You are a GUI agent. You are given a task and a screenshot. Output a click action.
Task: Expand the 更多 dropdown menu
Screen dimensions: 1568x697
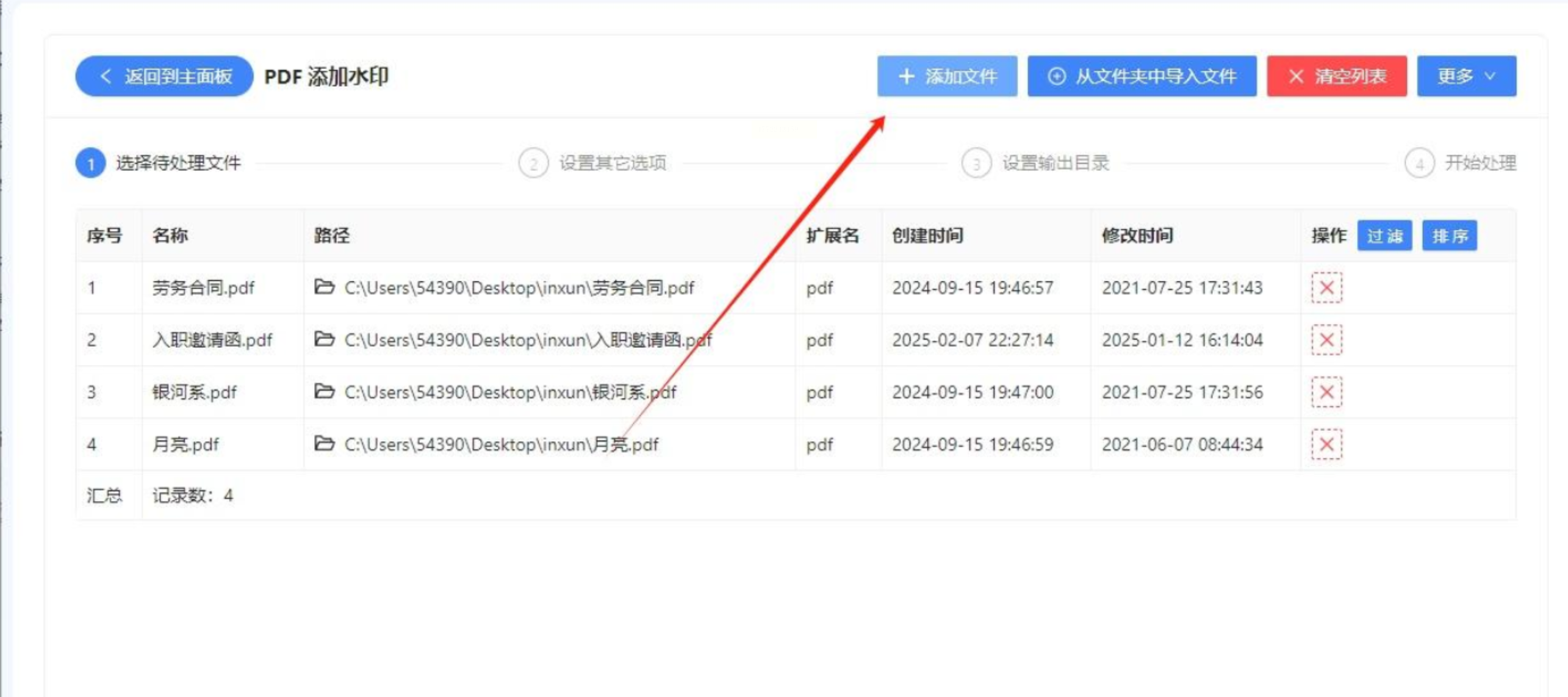[x=1466, y=76]
